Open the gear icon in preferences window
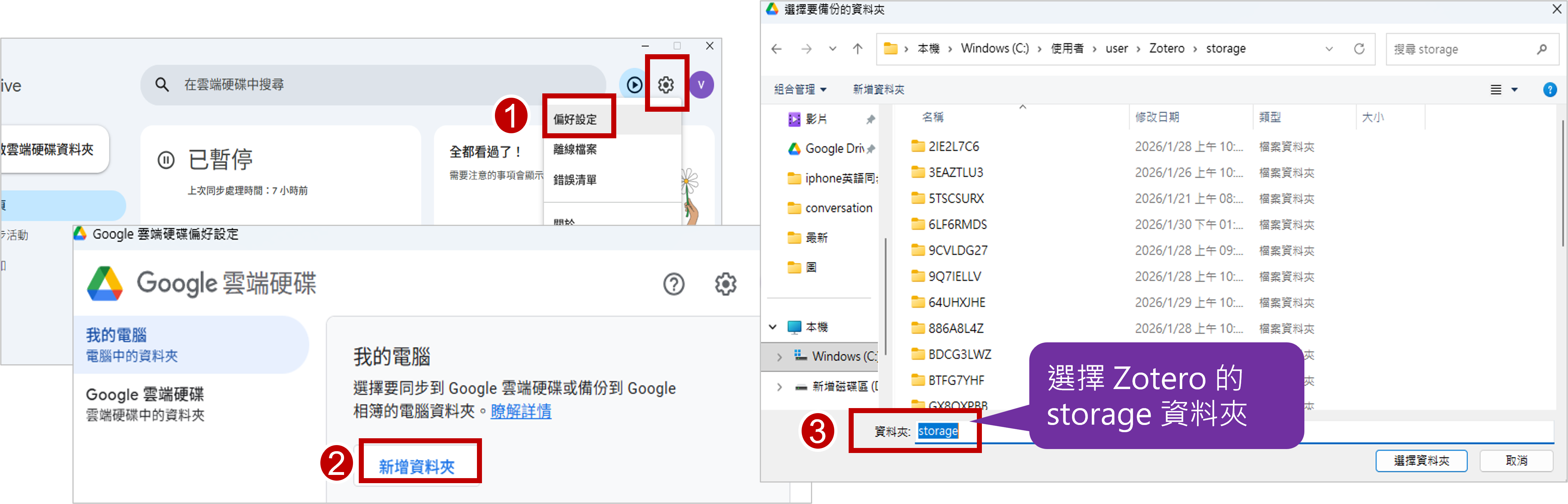The width and height of the screenshot is (1568, 504). point(725,284)
